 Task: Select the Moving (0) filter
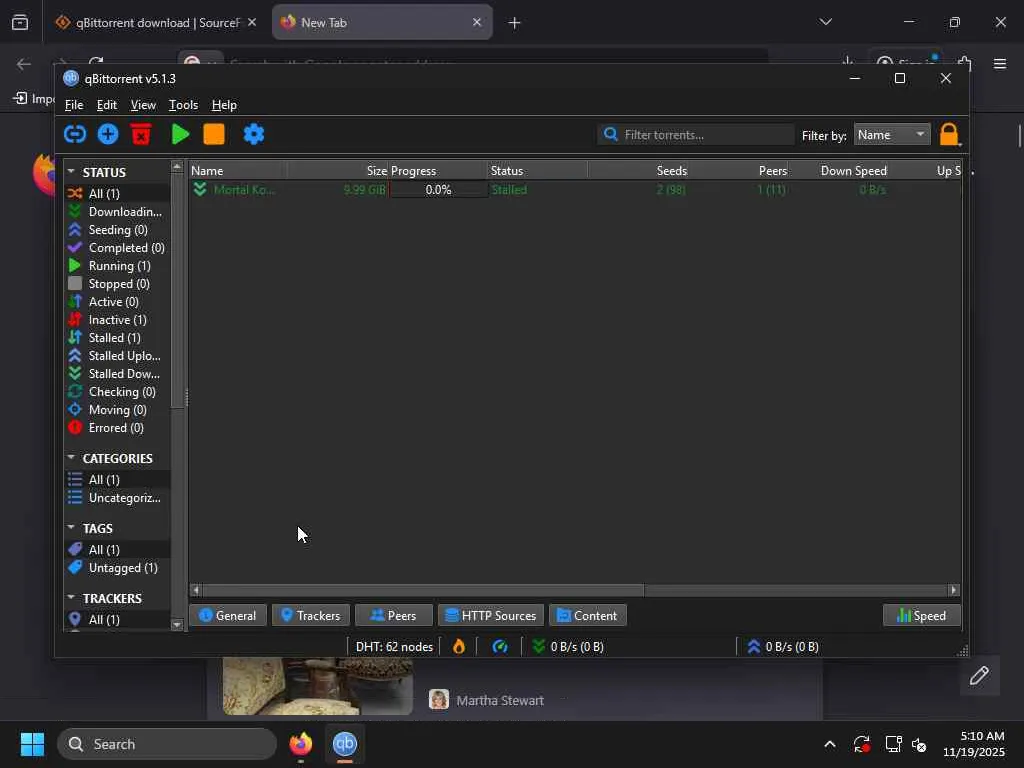[118, 409]
